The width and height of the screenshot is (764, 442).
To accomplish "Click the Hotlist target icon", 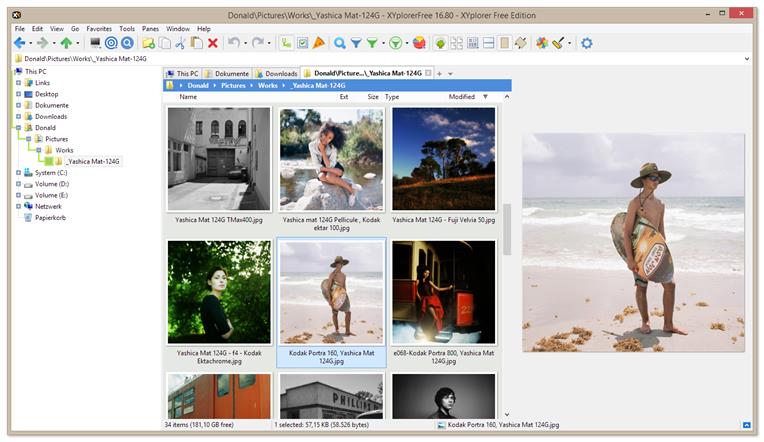I will (111, 43).
